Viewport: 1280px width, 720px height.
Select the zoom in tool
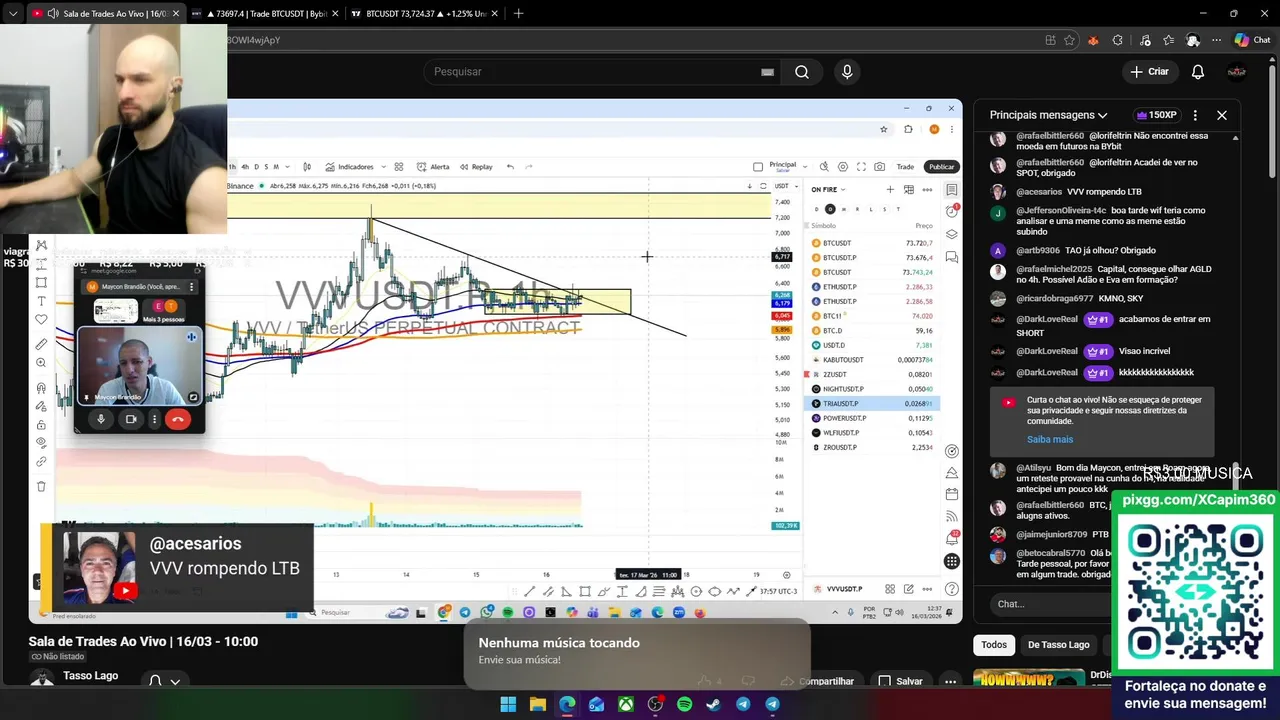(x=41, y=363)
